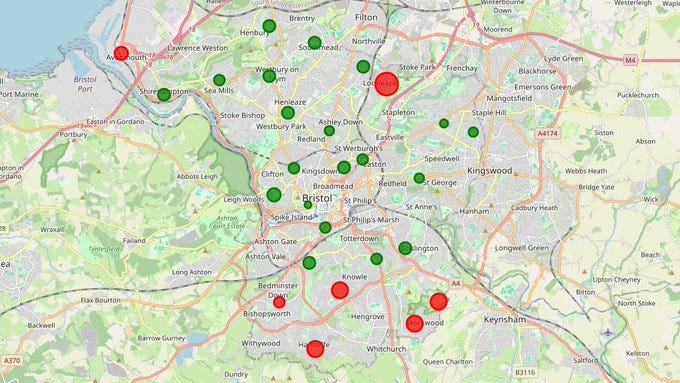This screenshot has height=383, width=680.
Task: Click the Barrow Gurney label
Action: pyautogui.click(x=161, y=338)
